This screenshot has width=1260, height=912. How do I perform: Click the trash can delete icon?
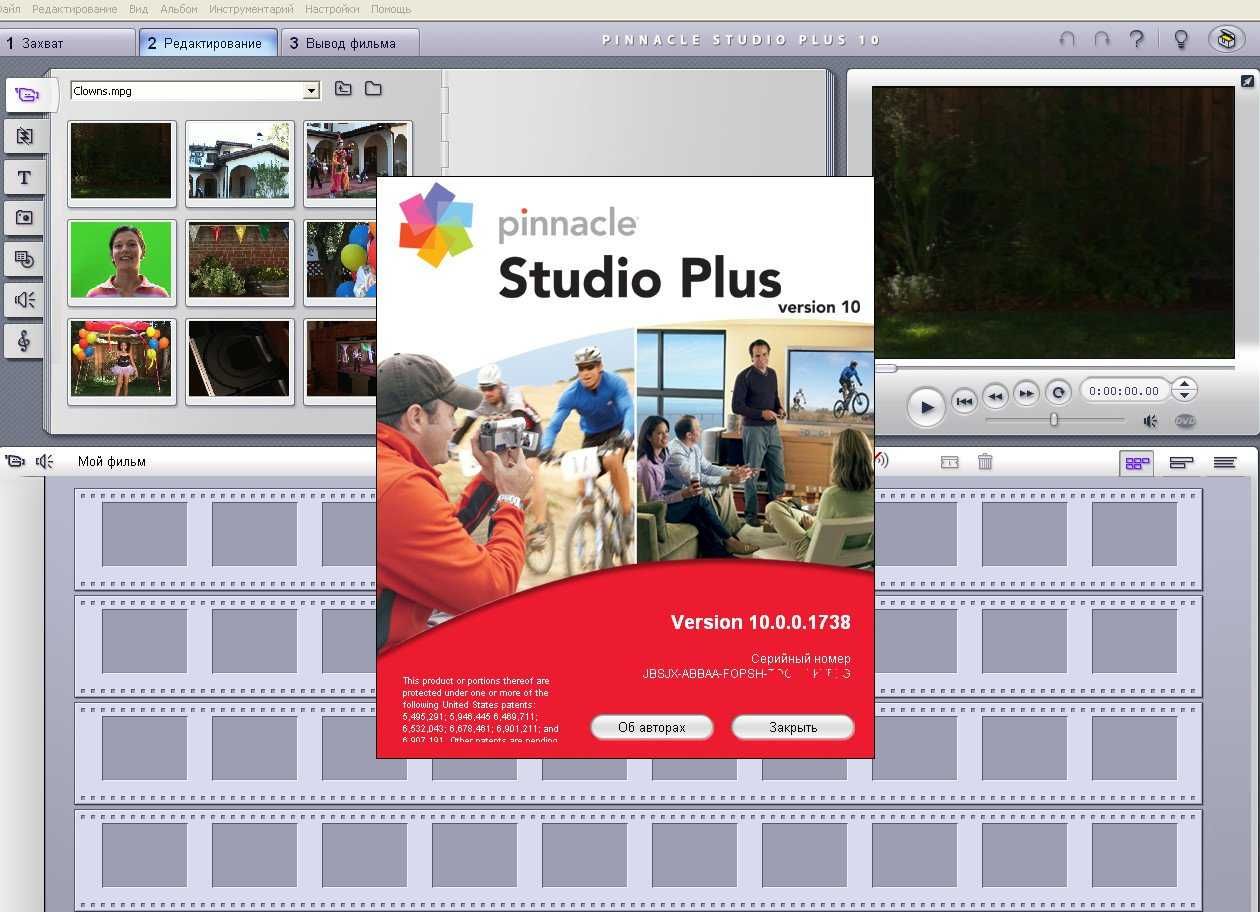(985, 461)
